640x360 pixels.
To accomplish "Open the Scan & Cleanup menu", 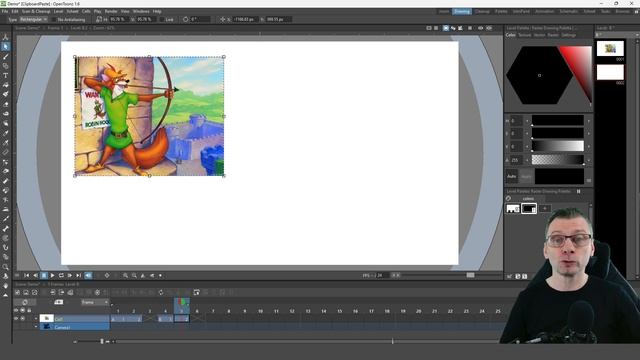I will tap(36, 11).
